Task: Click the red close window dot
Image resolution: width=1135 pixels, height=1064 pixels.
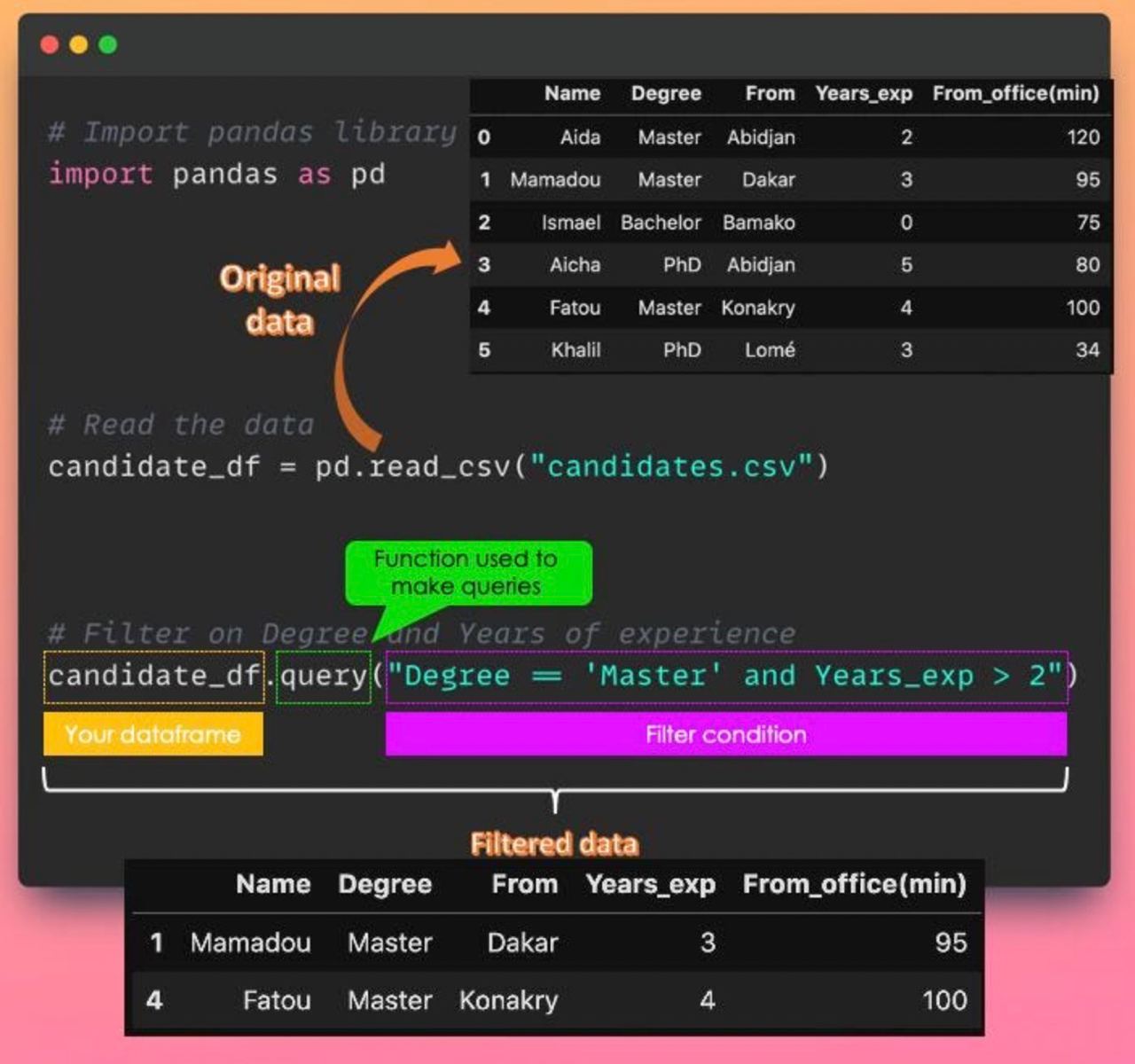Action: pos(50,44)
